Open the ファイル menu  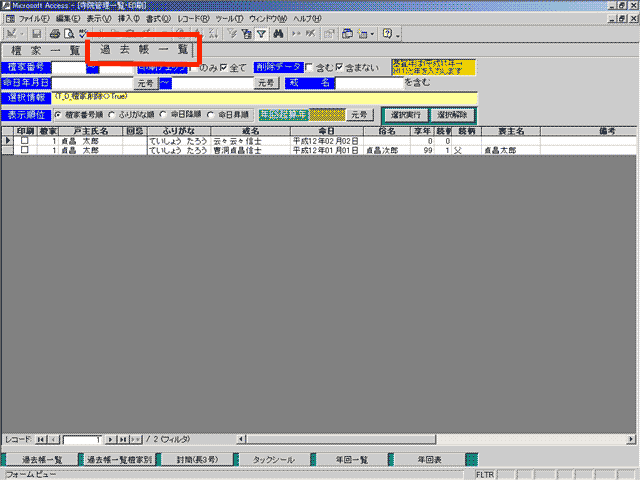[x=32, y=19]
